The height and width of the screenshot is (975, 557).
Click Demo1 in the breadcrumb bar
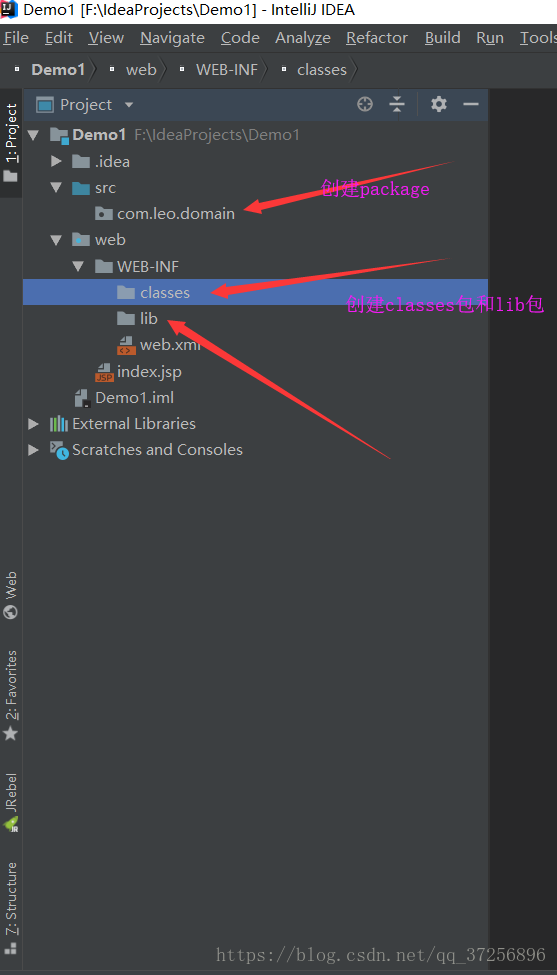click(58, 70)
